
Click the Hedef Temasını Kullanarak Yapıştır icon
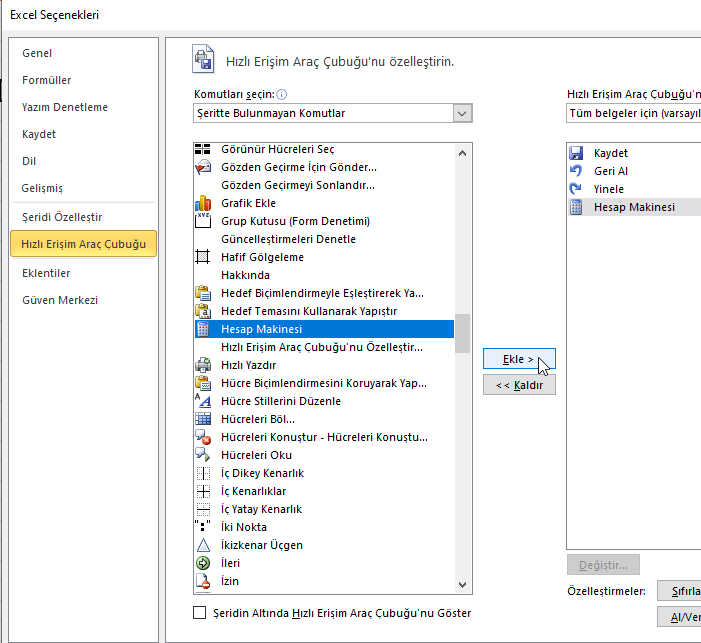[x=203, y=311]
